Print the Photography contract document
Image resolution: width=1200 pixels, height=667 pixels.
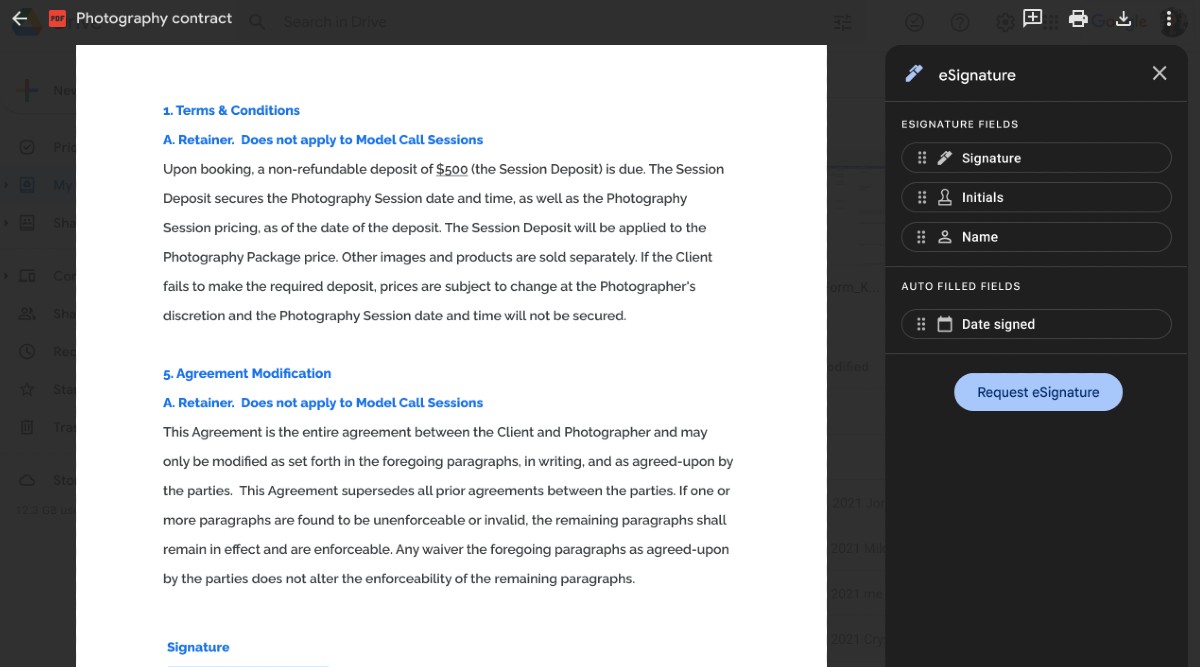pos(1078,18)
